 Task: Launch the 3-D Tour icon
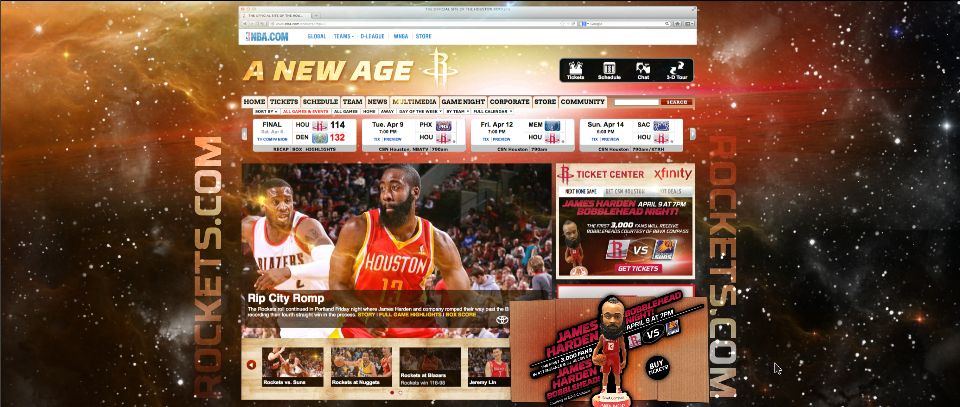(x=677, y=70)
